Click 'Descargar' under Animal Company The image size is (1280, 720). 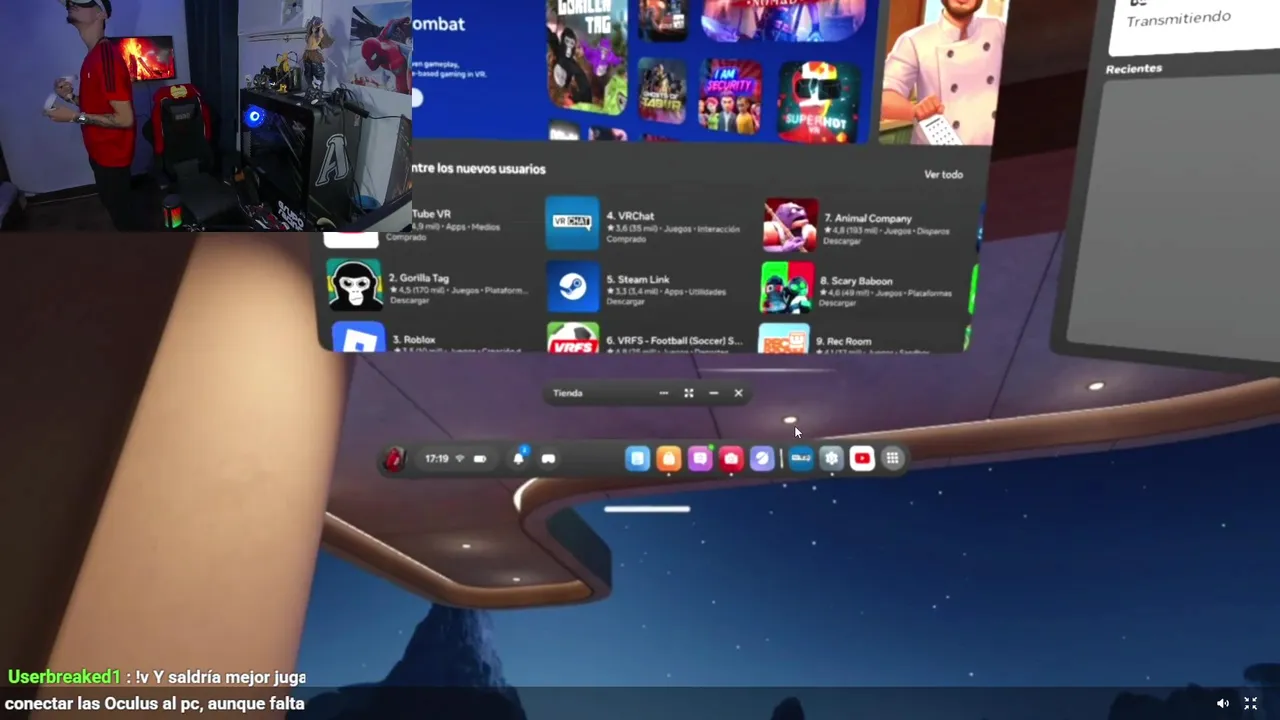pyautogui.click(x=842, y=241)
